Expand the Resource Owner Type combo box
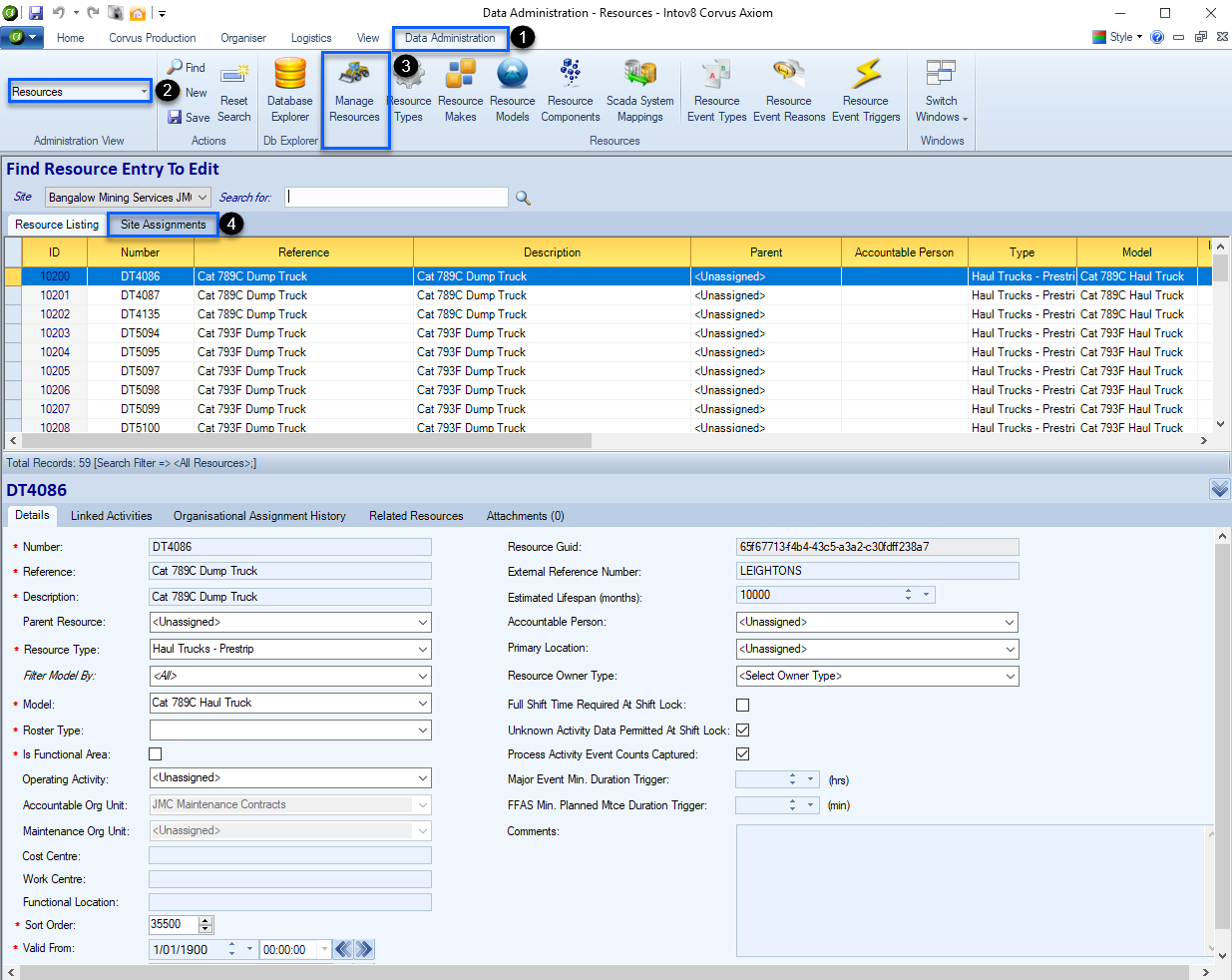1232x980 pixels. click(x=1010, y=677)
